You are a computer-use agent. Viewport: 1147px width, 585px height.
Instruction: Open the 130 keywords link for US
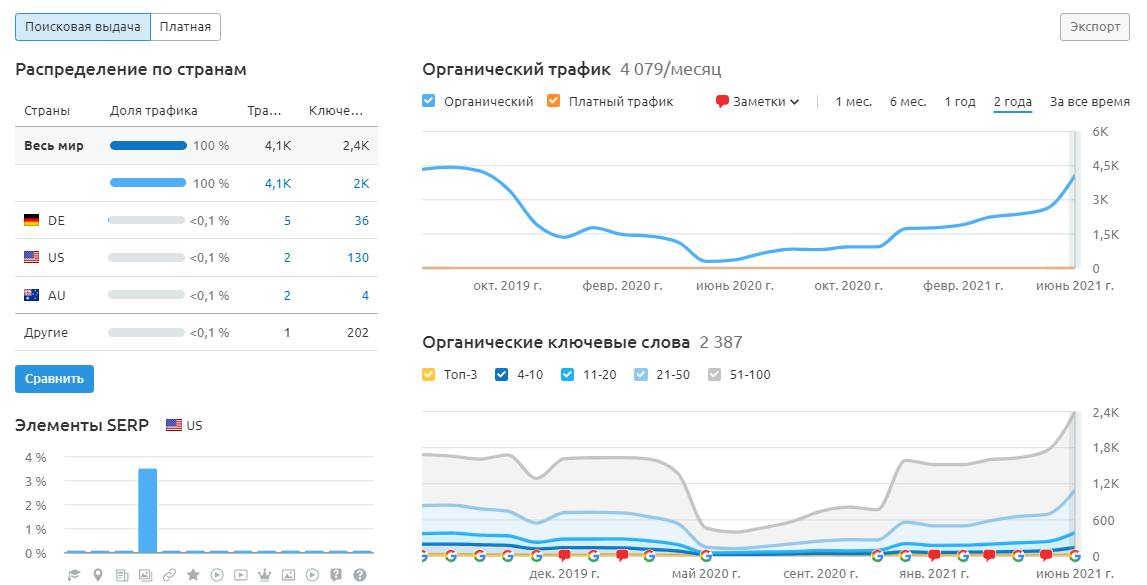coord(357,258)
